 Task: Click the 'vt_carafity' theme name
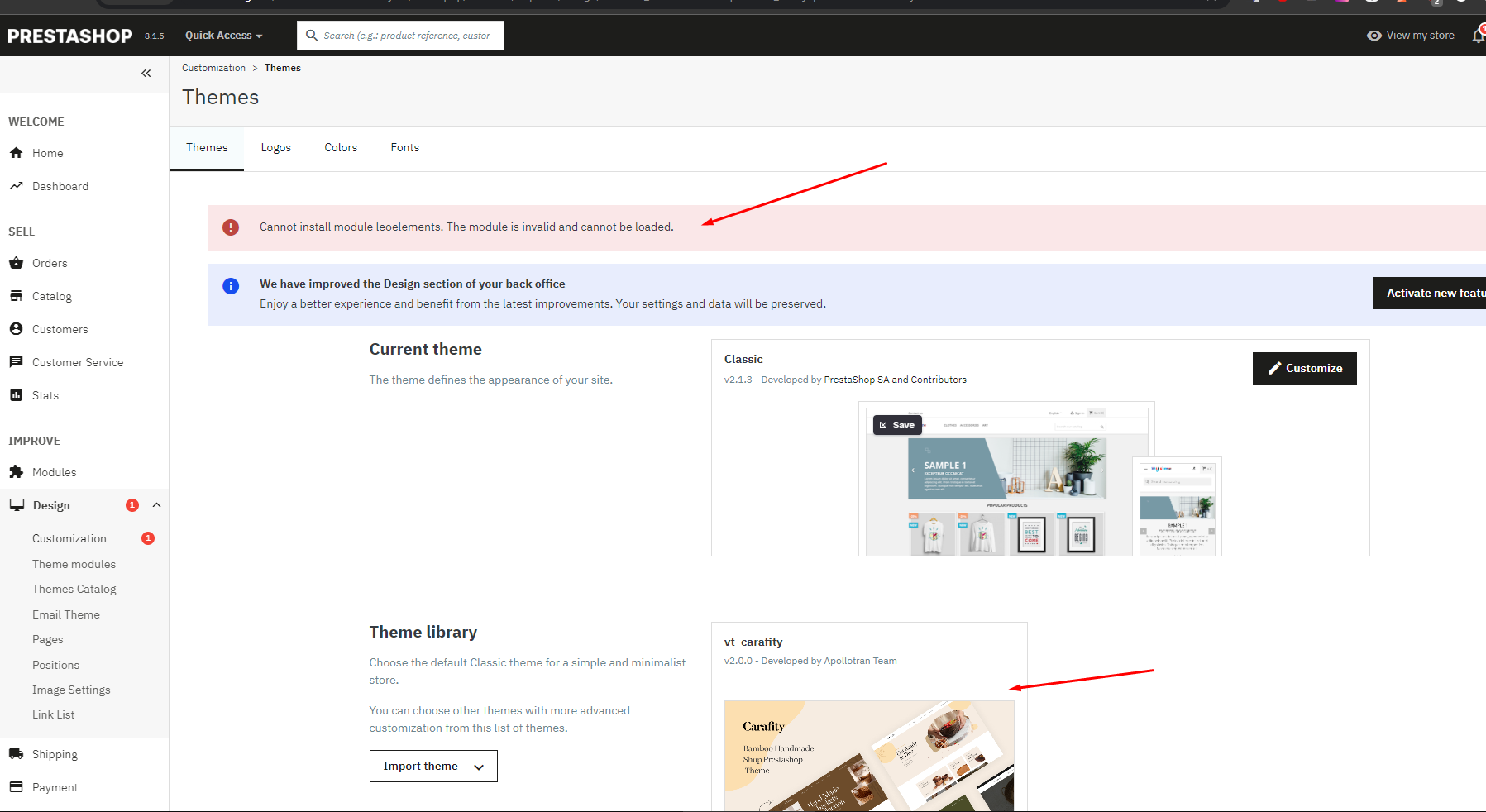click(x=753, y=642)
